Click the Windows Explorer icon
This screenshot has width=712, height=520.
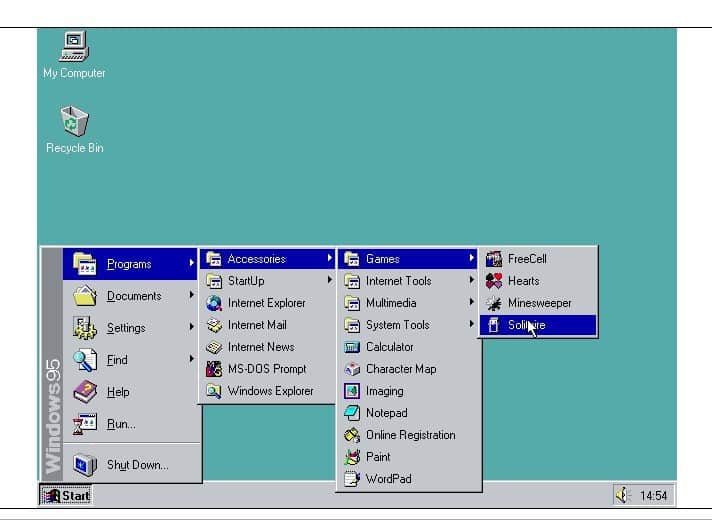pyautogui.click(x=214, y=391)
